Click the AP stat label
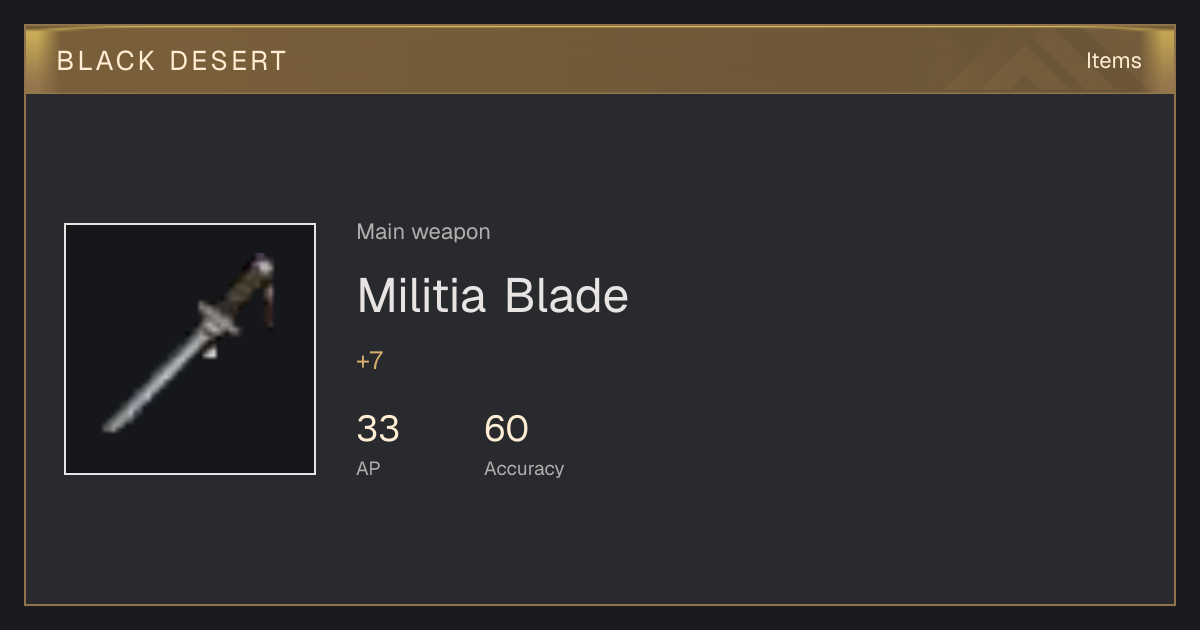 (368, 468)
